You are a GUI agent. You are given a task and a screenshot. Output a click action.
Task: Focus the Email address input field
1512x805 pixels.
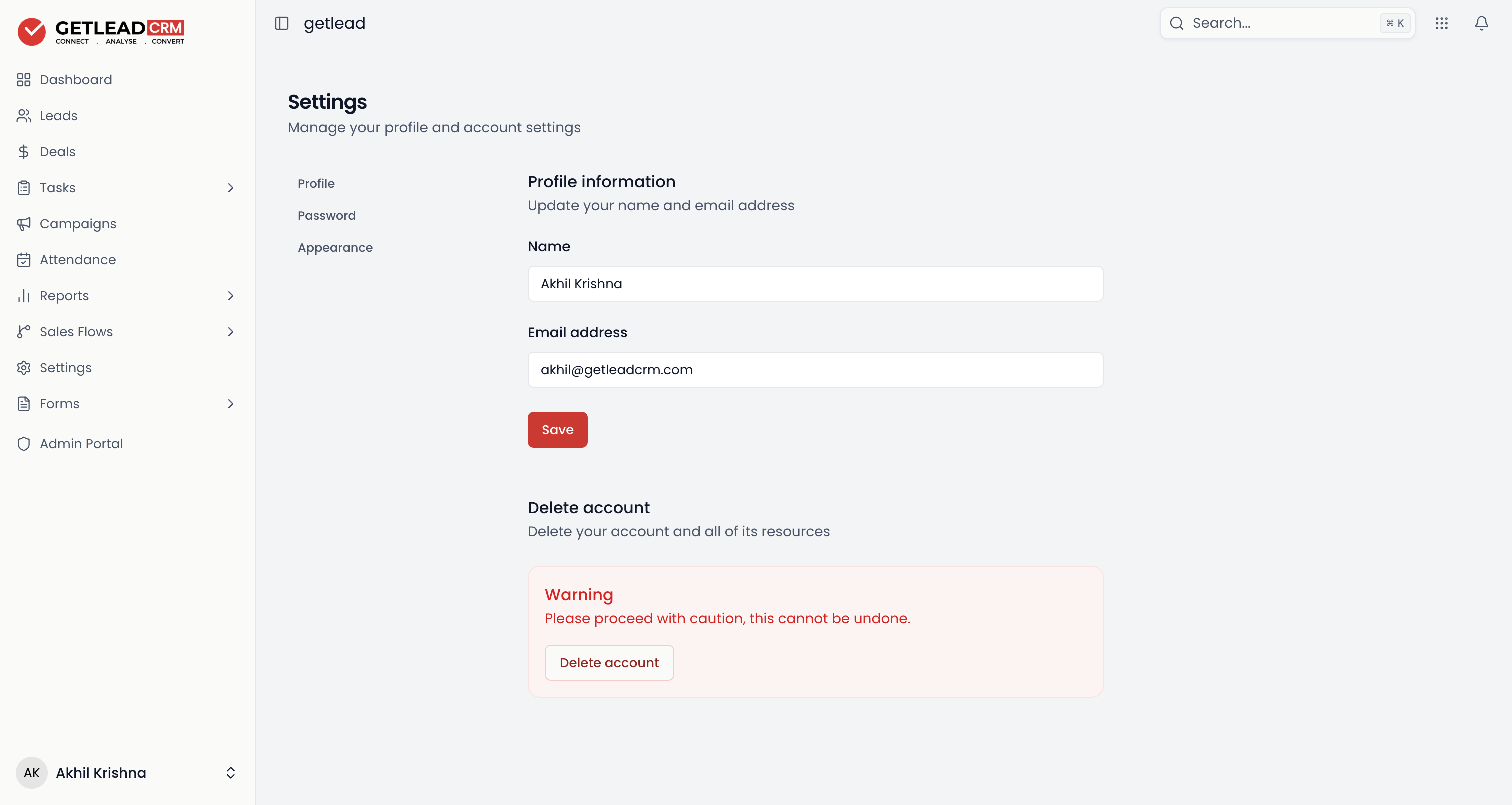point(815,370)
